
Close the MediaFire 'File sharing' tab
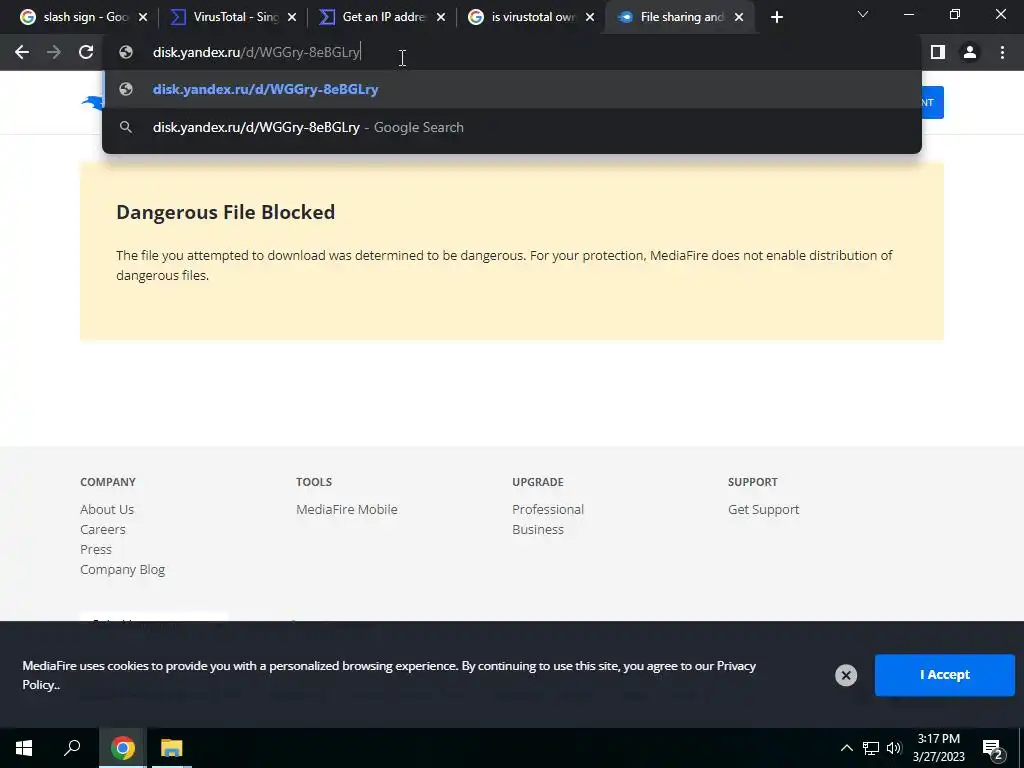point(739,18)
